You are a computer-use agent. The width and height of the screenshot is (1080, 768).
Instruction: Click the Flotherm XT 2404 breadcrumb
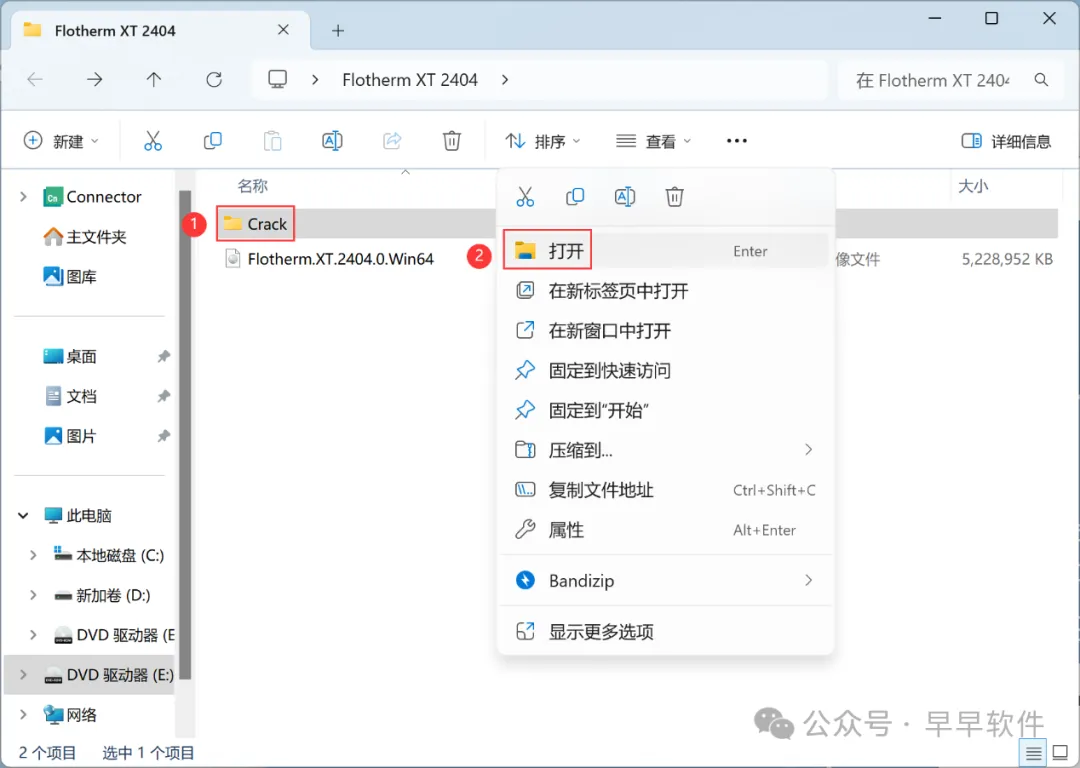click(410, 80)
